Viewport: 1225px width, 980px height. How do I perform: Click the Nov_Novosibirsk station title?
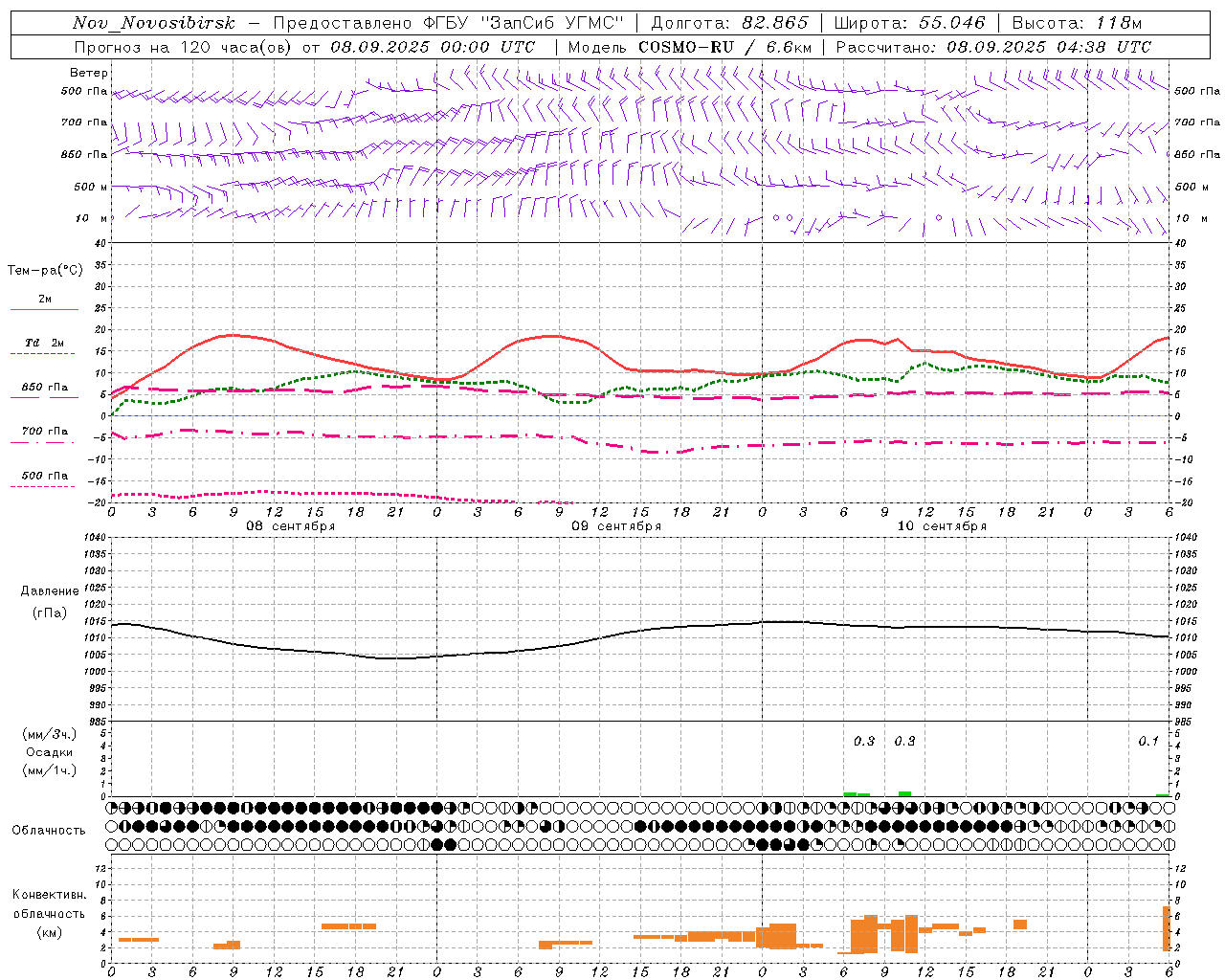pyautogui.click(x=153, y=24)
